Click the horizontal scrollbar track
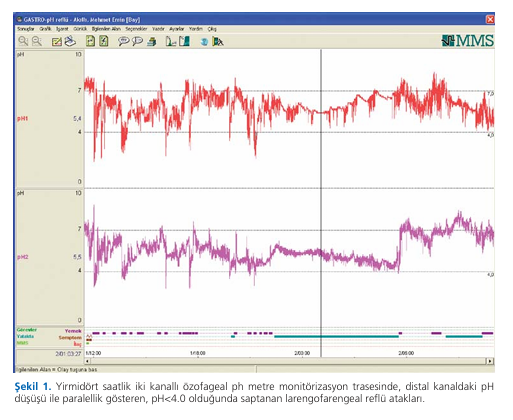 (289, 361)
